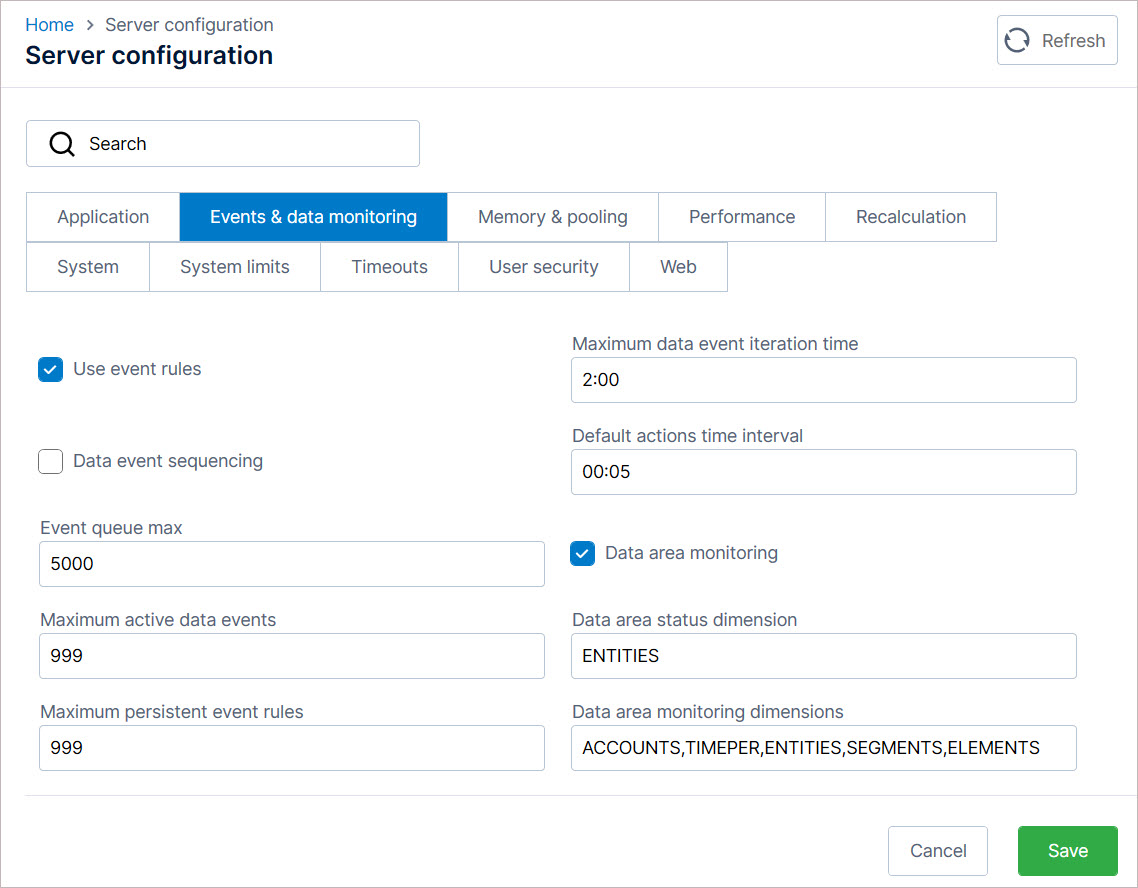Viewport: 1138px width, 888px height.
Task: Select the User security tab
Action: 543,266
